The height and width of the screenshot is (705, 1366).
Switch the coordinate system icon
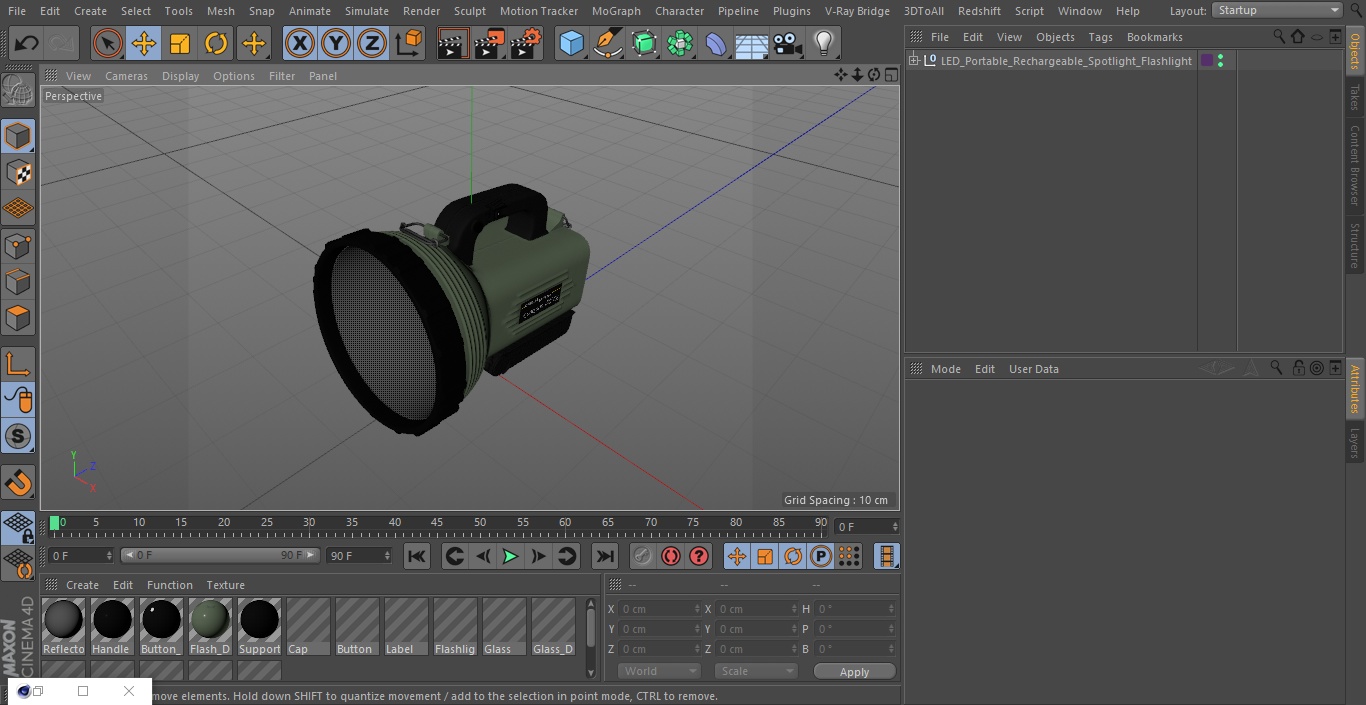click(x=409, y=43)
